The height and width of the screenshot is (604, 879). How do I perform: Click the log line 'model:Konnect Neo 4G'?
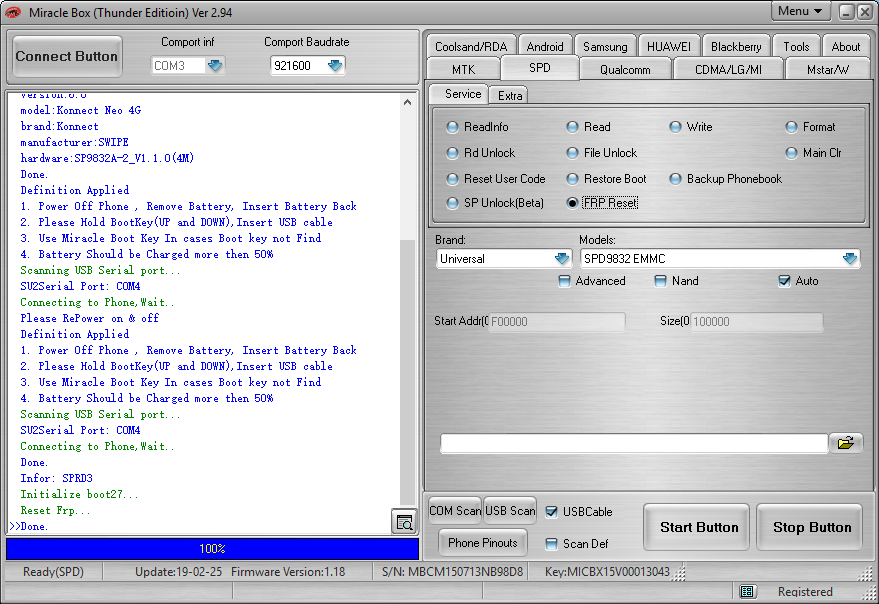coord(81,110)
